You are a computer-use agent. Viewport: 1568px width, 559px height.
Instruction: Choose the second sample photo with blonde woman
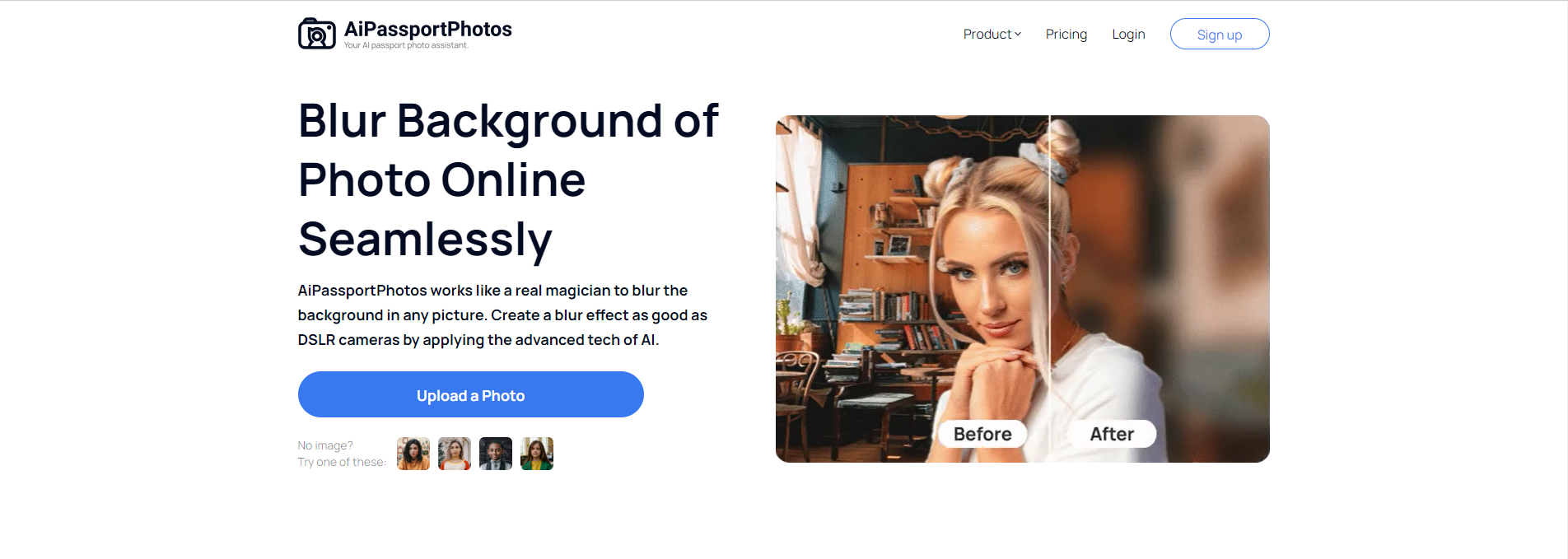455,454
